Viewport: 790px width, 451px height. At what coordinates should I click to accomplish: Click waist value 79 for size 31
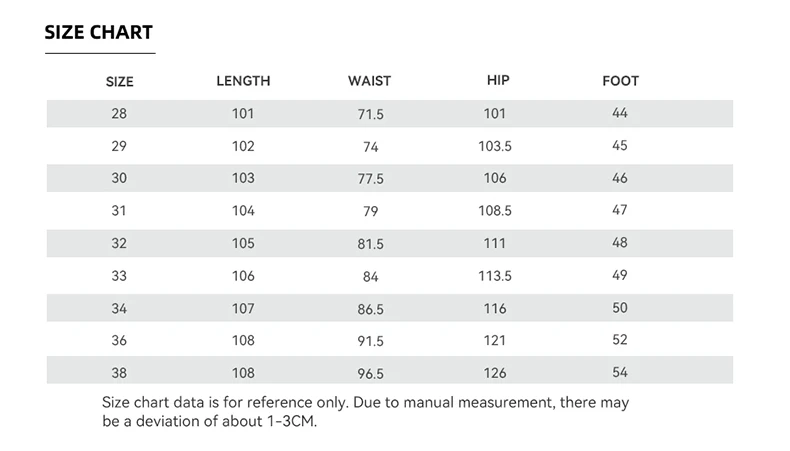[370, 211]
